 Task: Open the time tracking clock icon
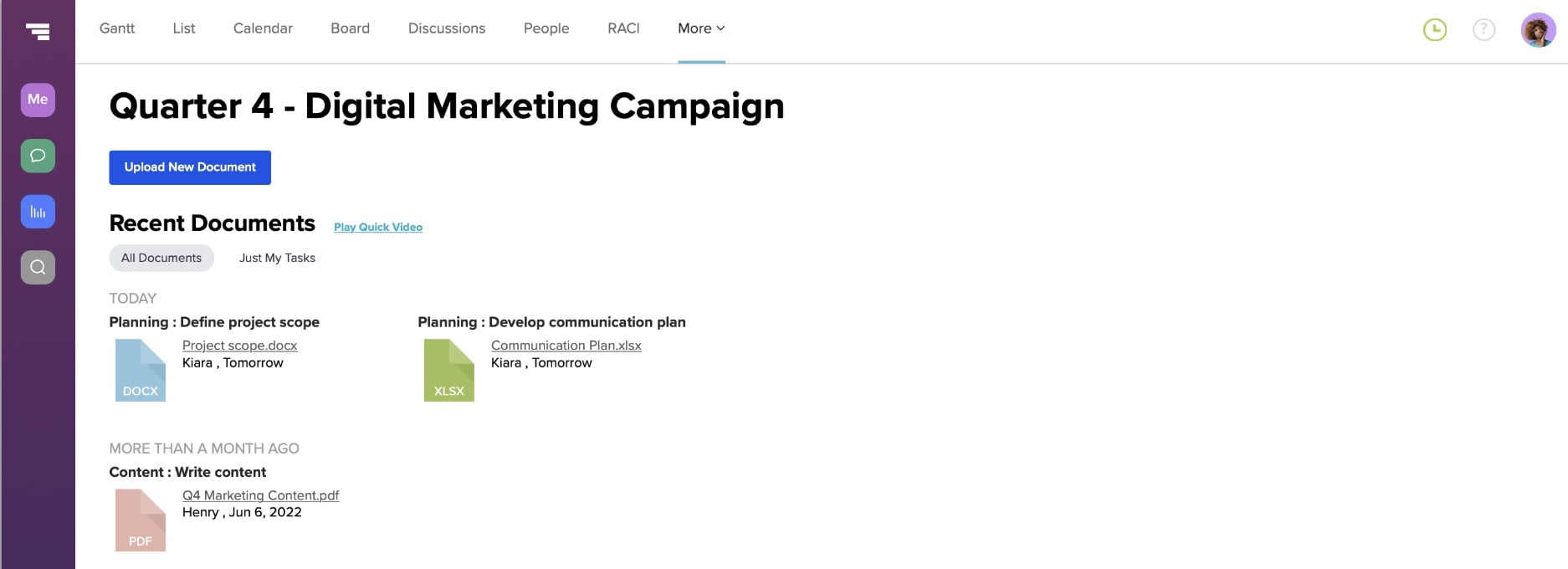(x=1434, y=28)
